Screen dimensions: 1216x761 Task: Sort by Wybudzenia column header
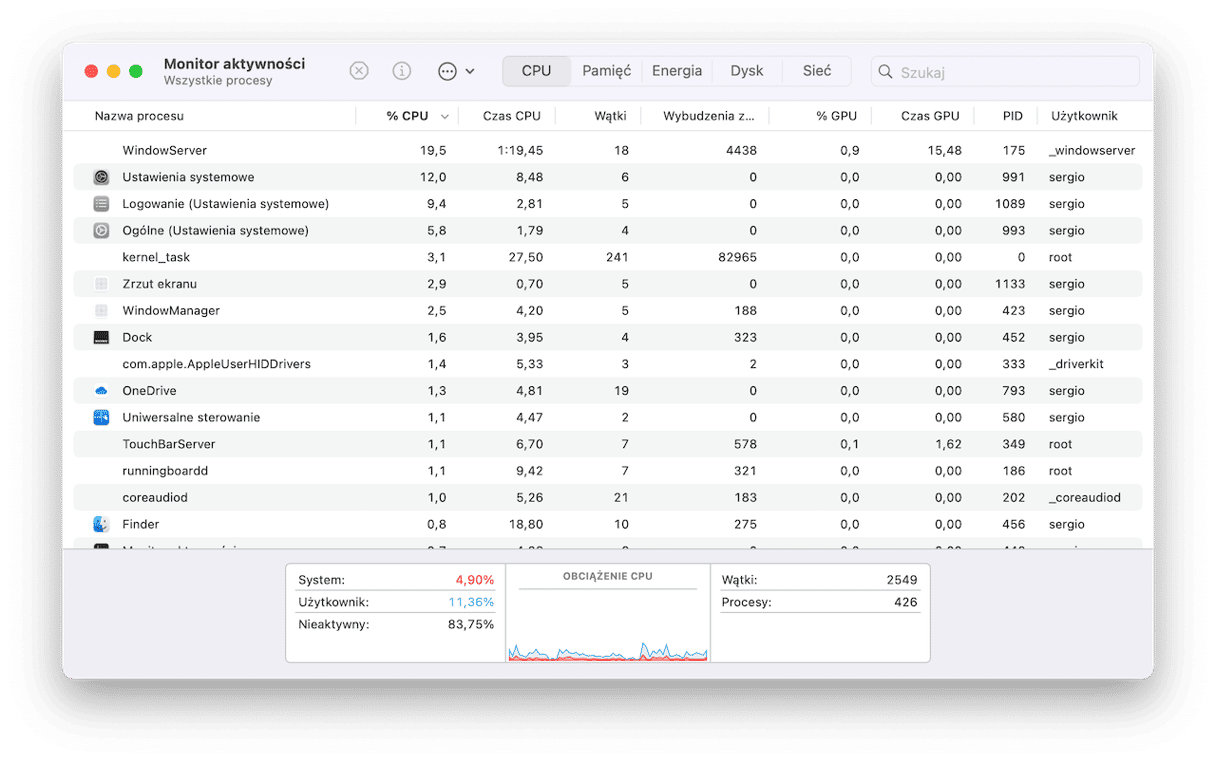(x=709, y=116)
